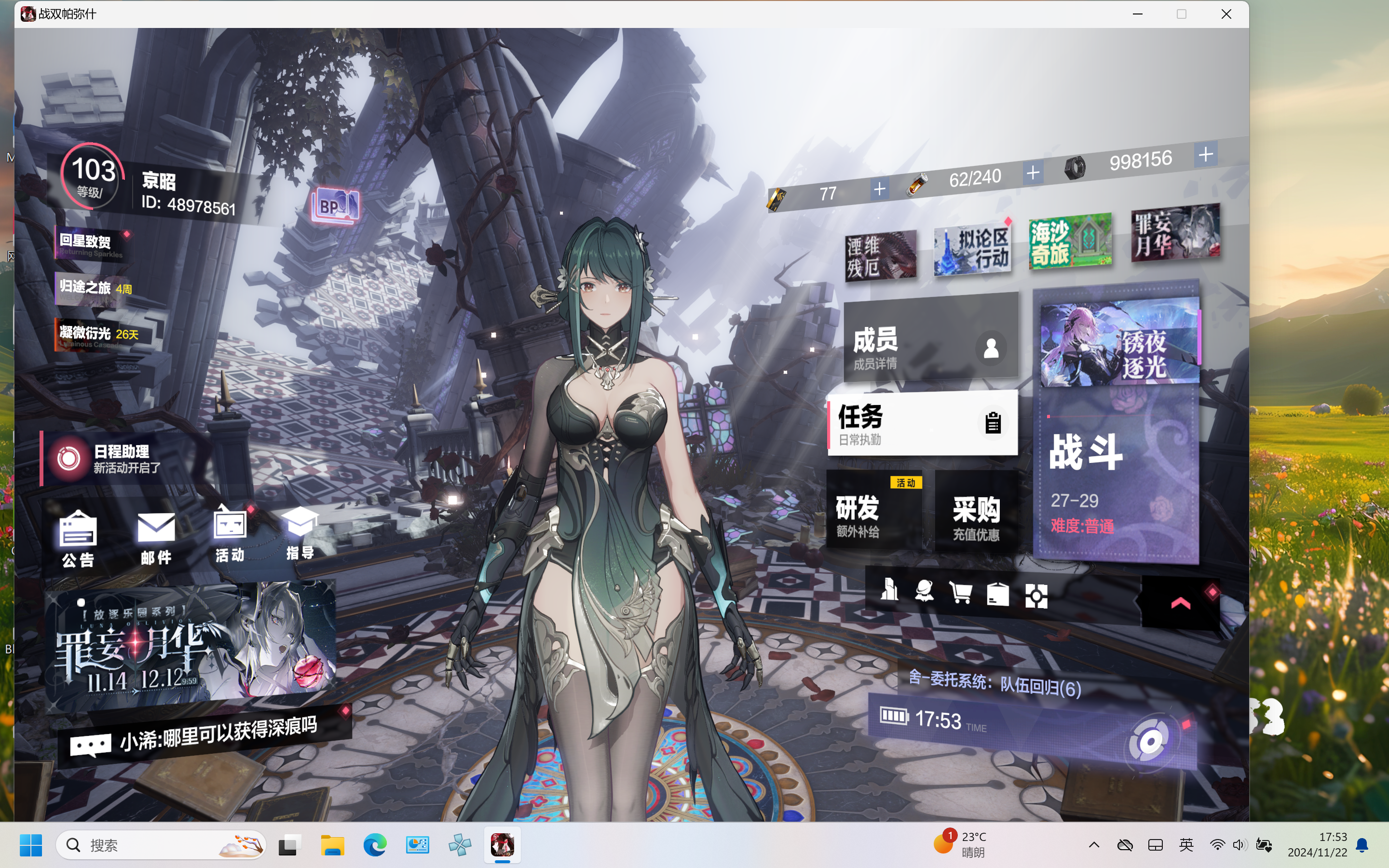Open Microsoft Edge from taskbar

(x=375, y=845)
